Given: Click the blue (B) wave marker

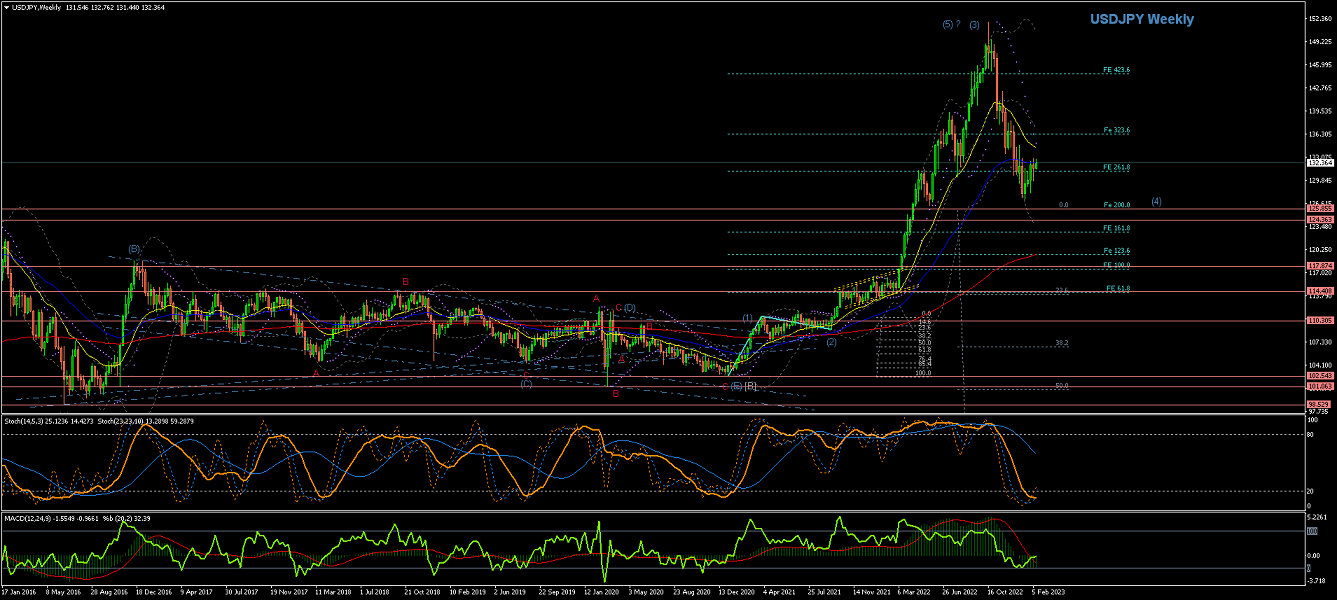Looking at the screenshot, I should (134, 248).
